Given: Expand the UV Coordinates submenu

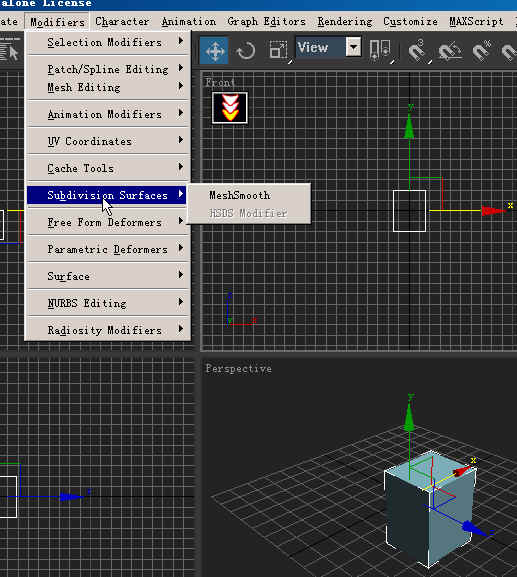Looking at the screenshot, I should click(x=108, y=141).
